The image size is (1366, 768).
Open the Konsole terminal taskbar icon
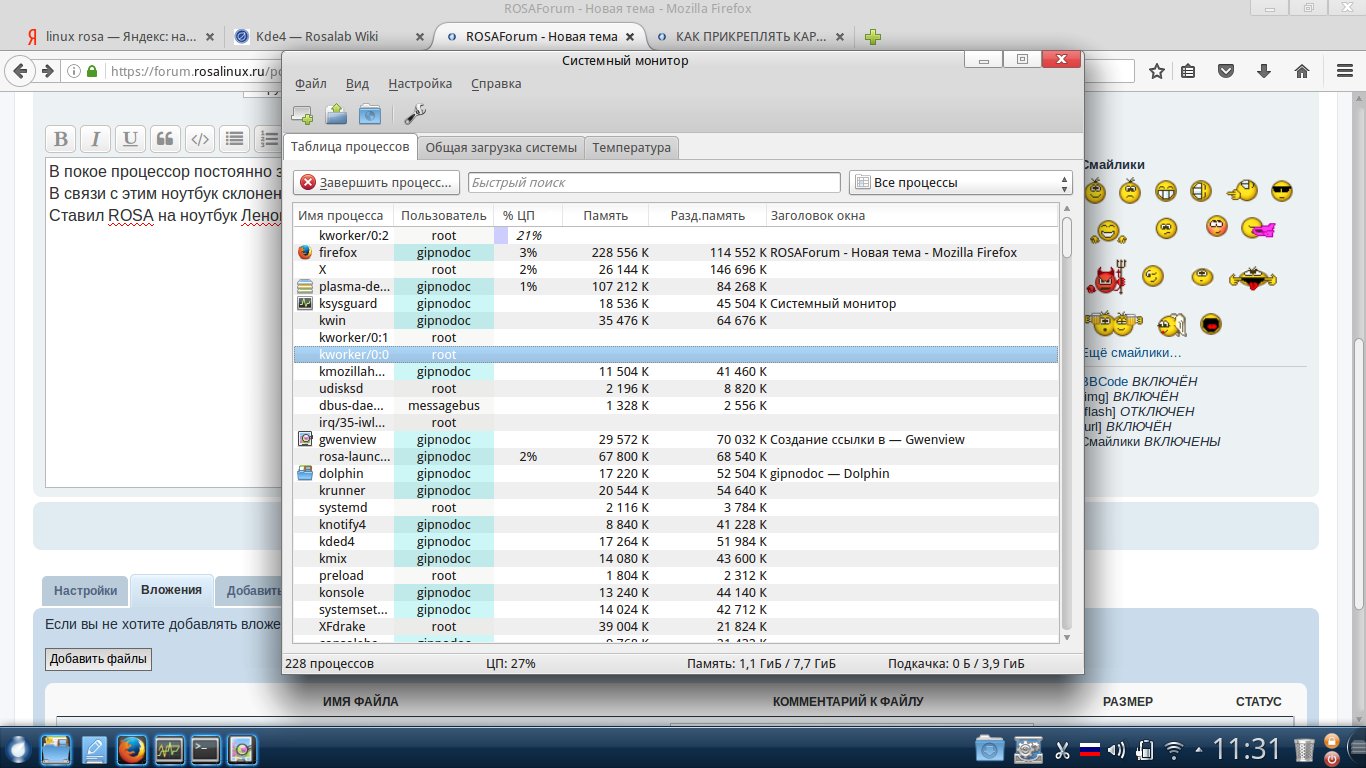206,749
